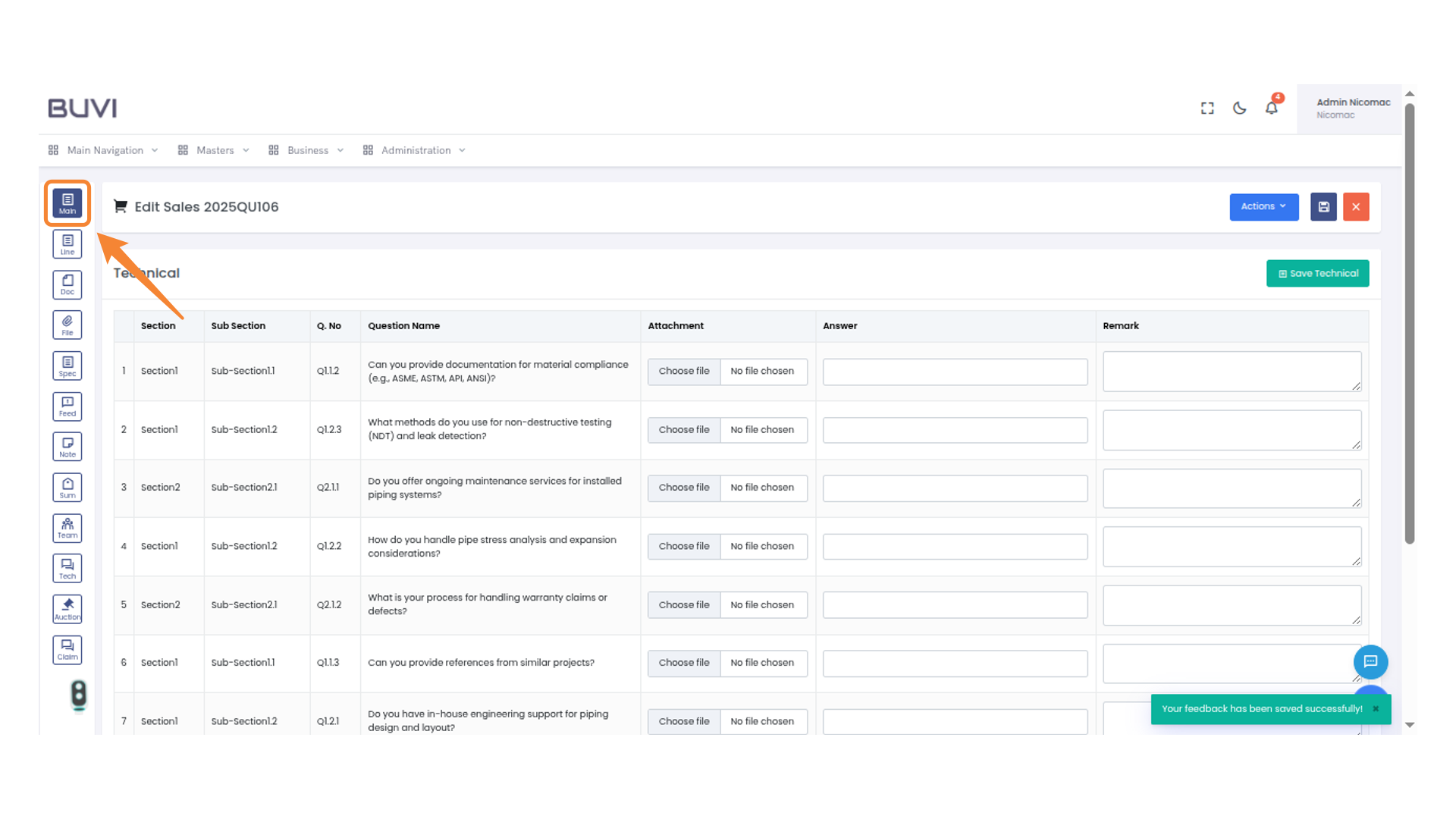Open the Auction sidebar icon
1456x819 pixels.
(67, 609)
